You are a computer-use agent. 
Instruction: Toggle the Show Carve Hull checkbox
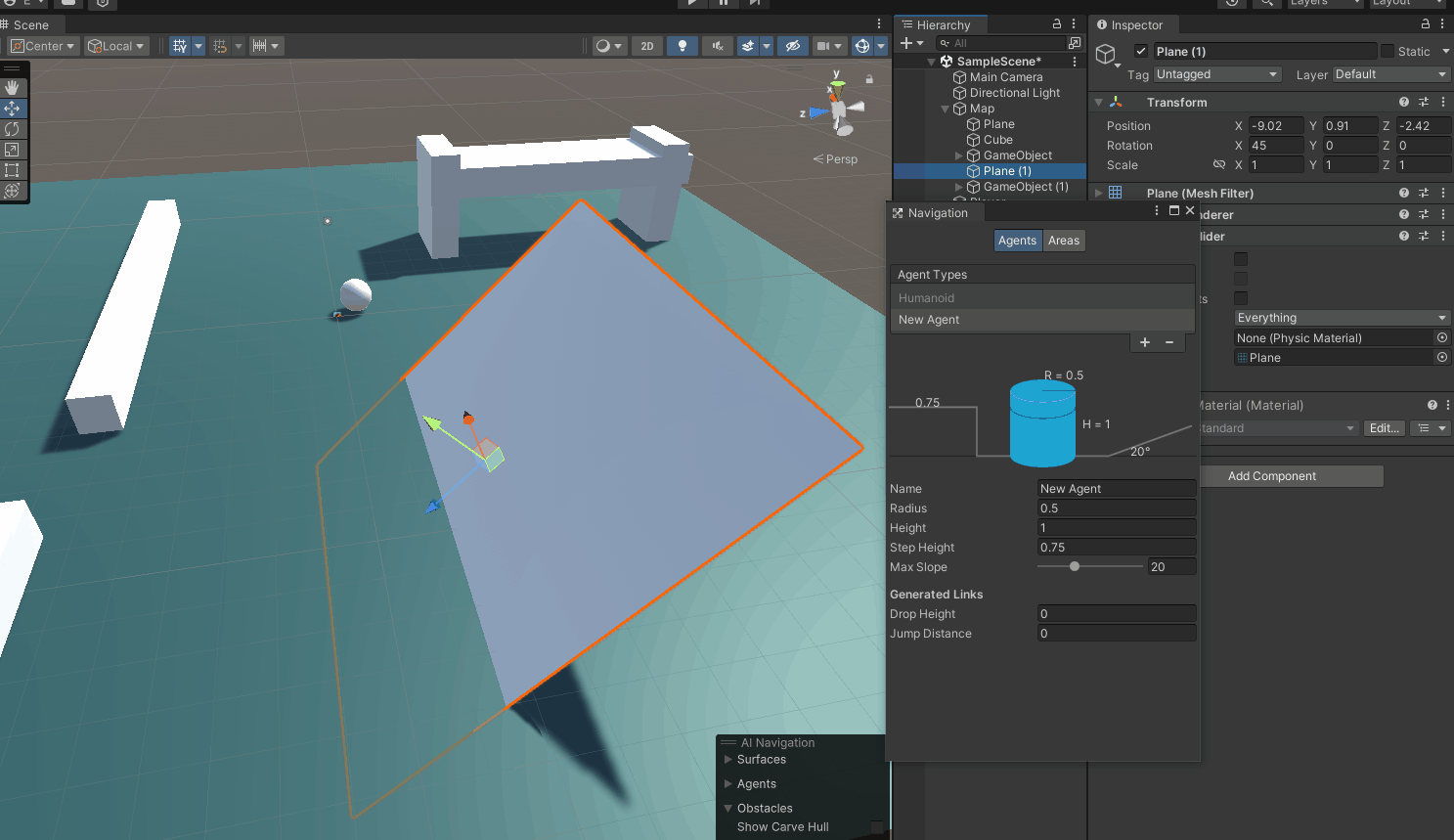(x=877, y=827)
